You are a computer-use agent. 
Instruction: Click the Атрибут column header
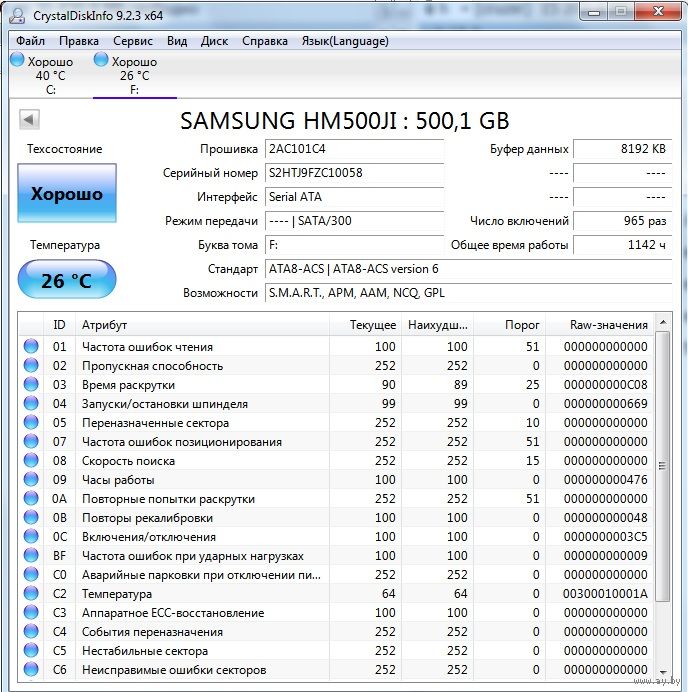click(x=202, y=325)
